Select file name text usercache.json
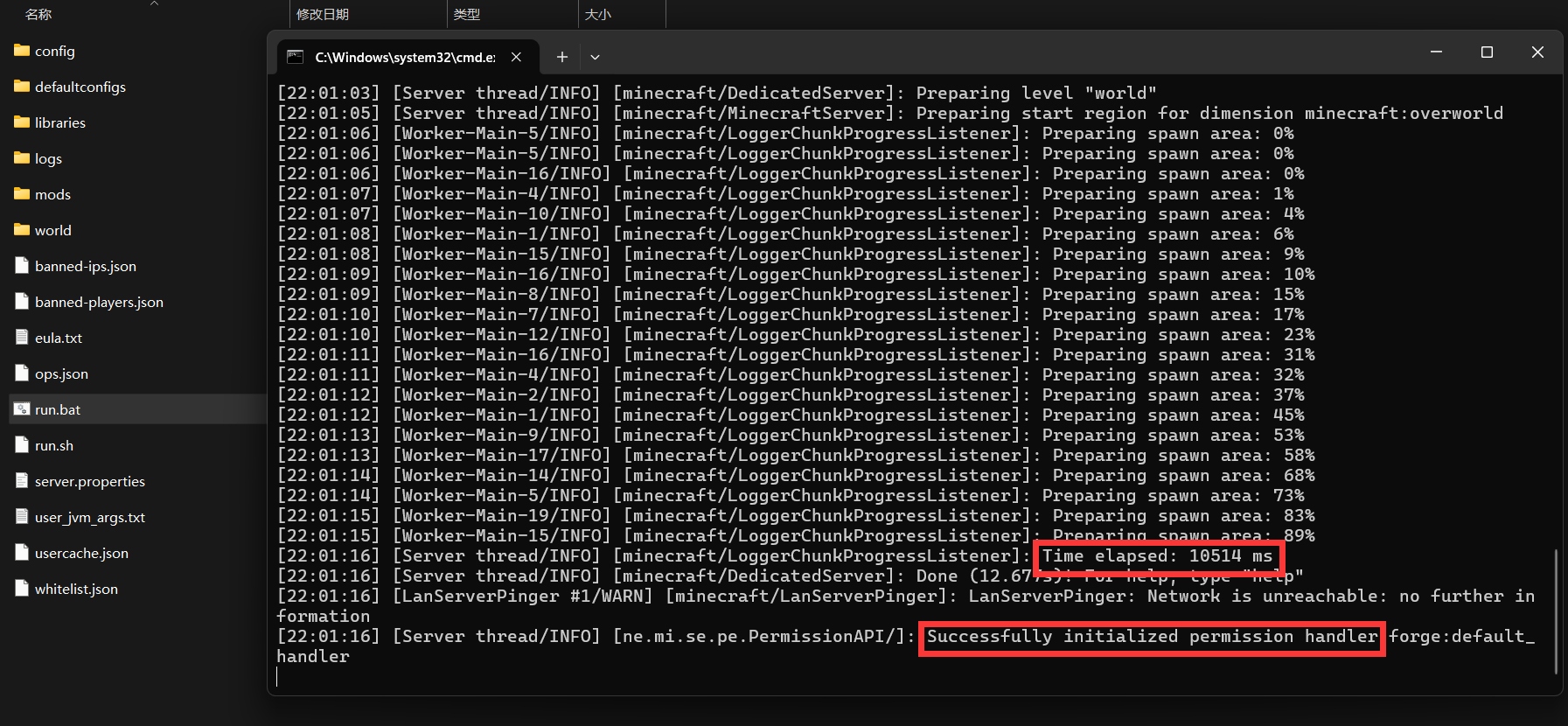Image resolution: width=1568 pixels, height=726 pixels. click(x=81, y=553)
